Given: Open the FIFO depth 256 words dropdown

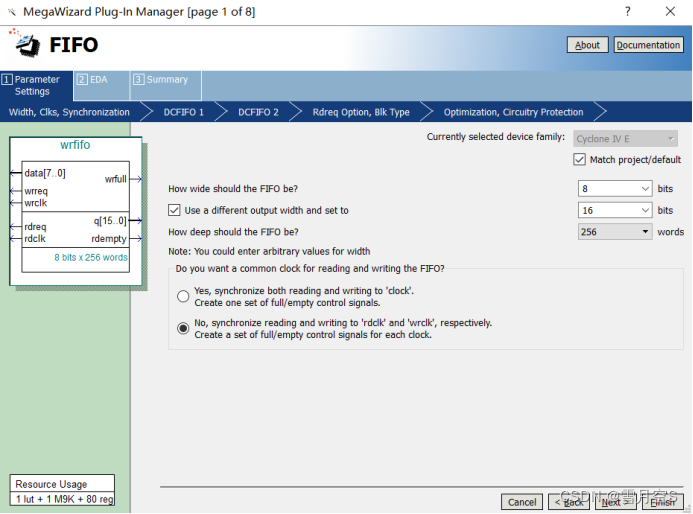Looking at the screenshot, I should [x=615, y=232].
